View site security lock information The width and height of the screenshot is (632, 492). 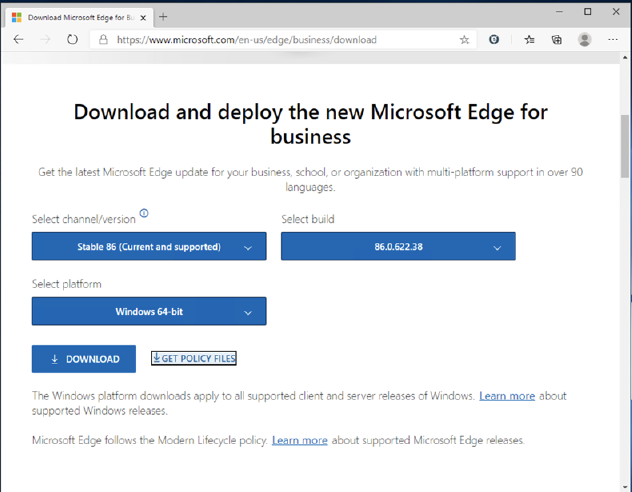(103, 39)
